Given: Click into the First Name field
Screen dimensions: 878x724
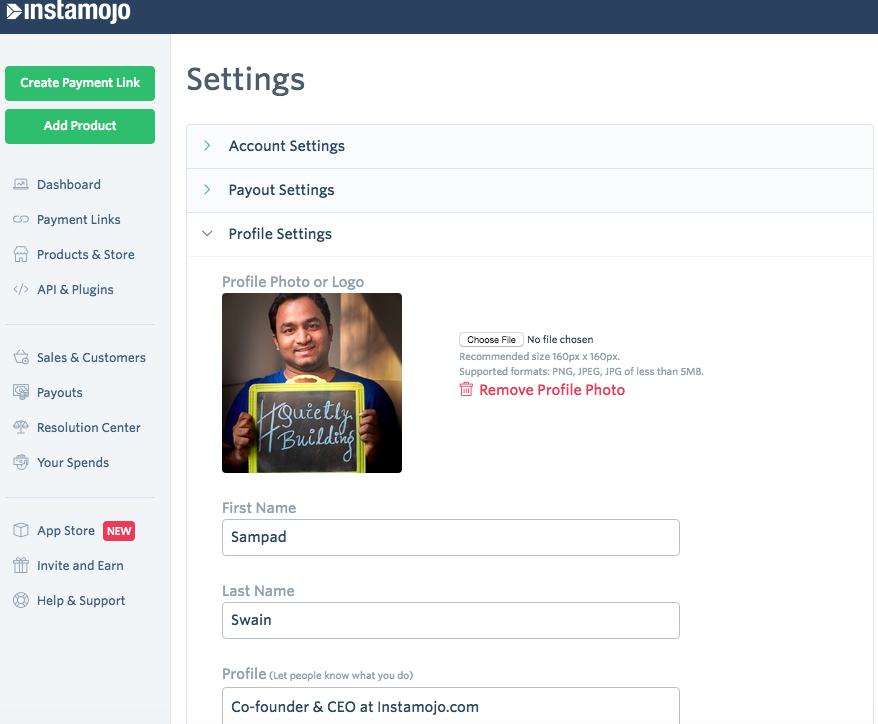Looking at the screenshot, I should (x=450, y=537).
